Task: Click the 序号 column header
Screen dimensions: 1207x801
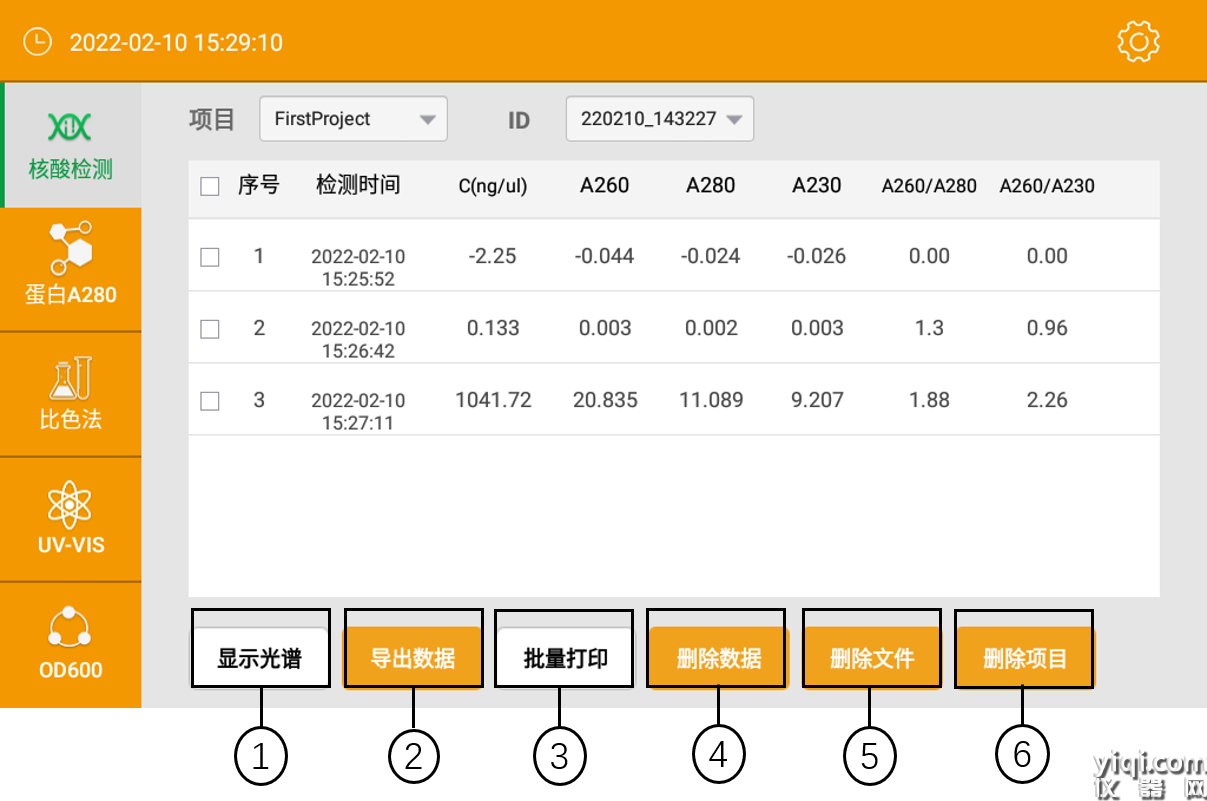Action: coord(259,185)
